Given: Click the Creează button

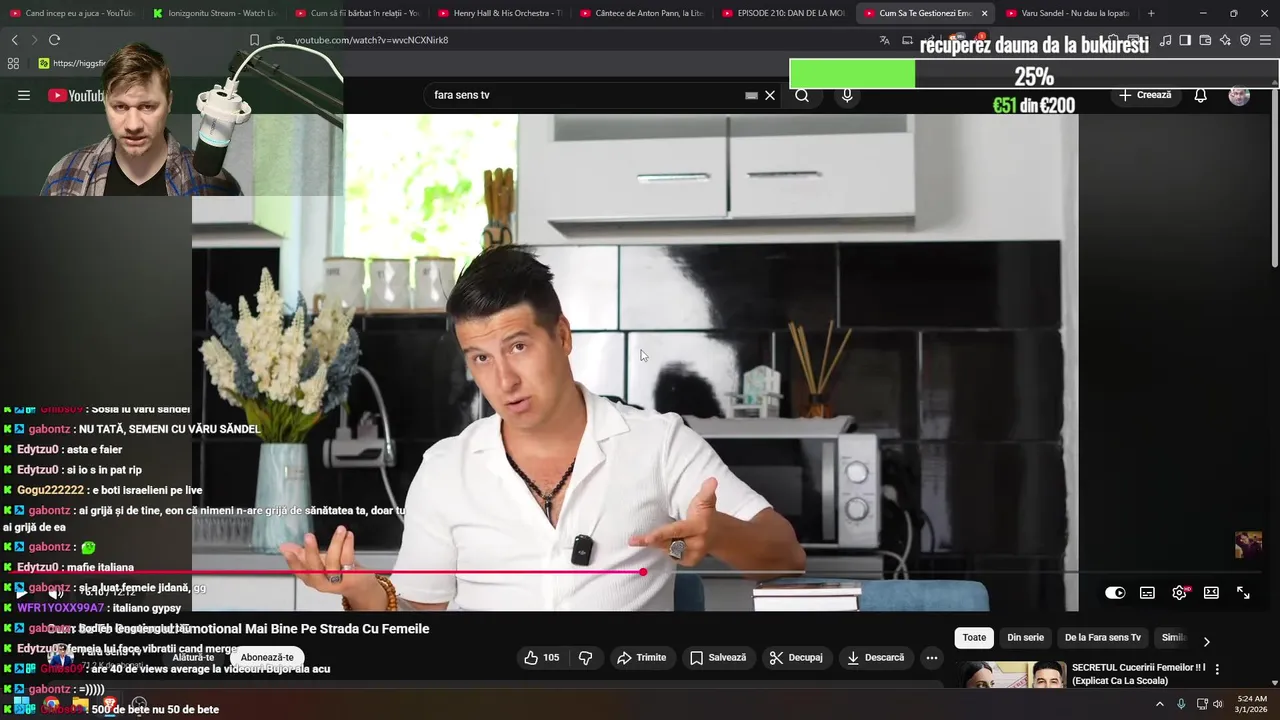Looking at the screenshot, I should tap(1145, 95).
